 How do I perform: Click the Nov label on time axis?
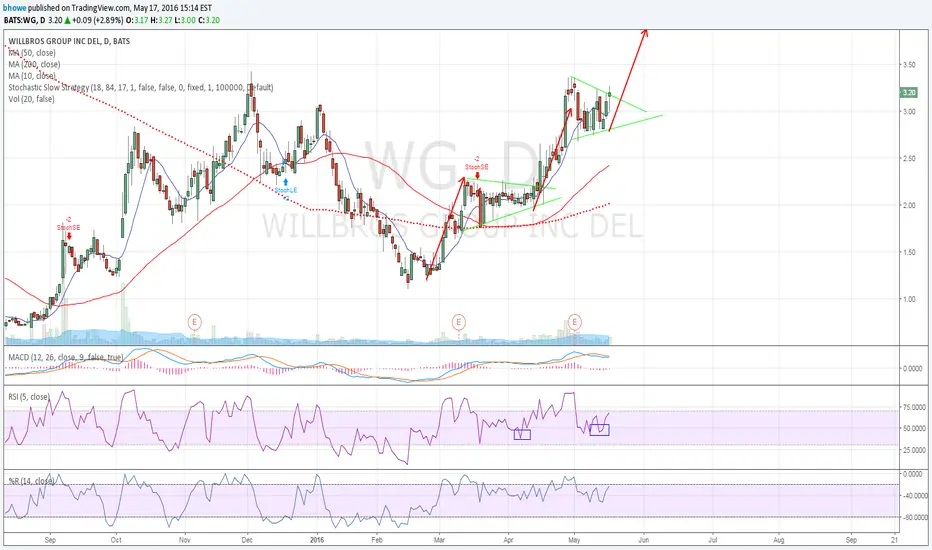(185, 540)
